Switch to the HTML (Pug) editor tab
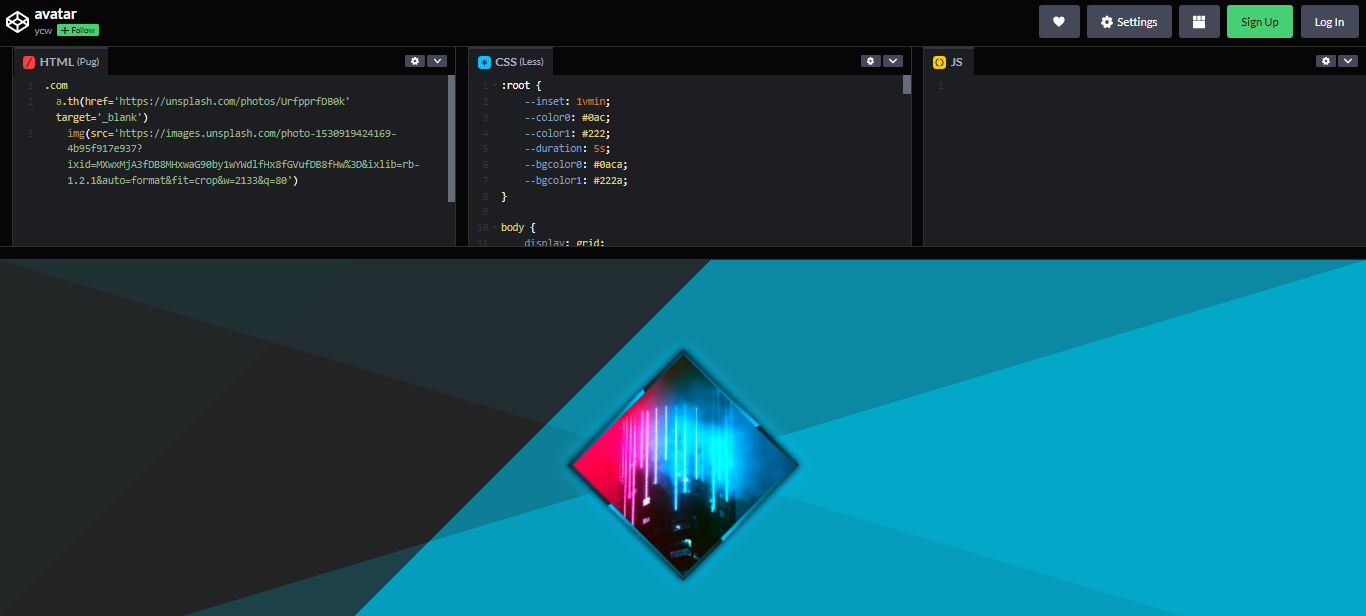Image resolution: width=1366 pixels, height=616 pixels. tap(60, 61)
